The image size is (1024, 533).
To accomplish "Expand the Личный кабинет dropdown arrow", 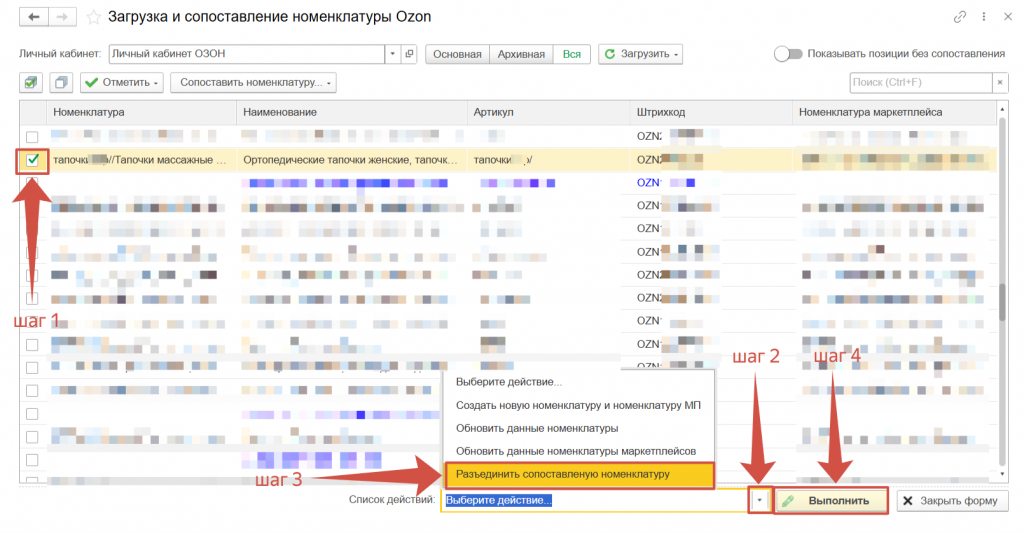I will click(x=393, y=54).
